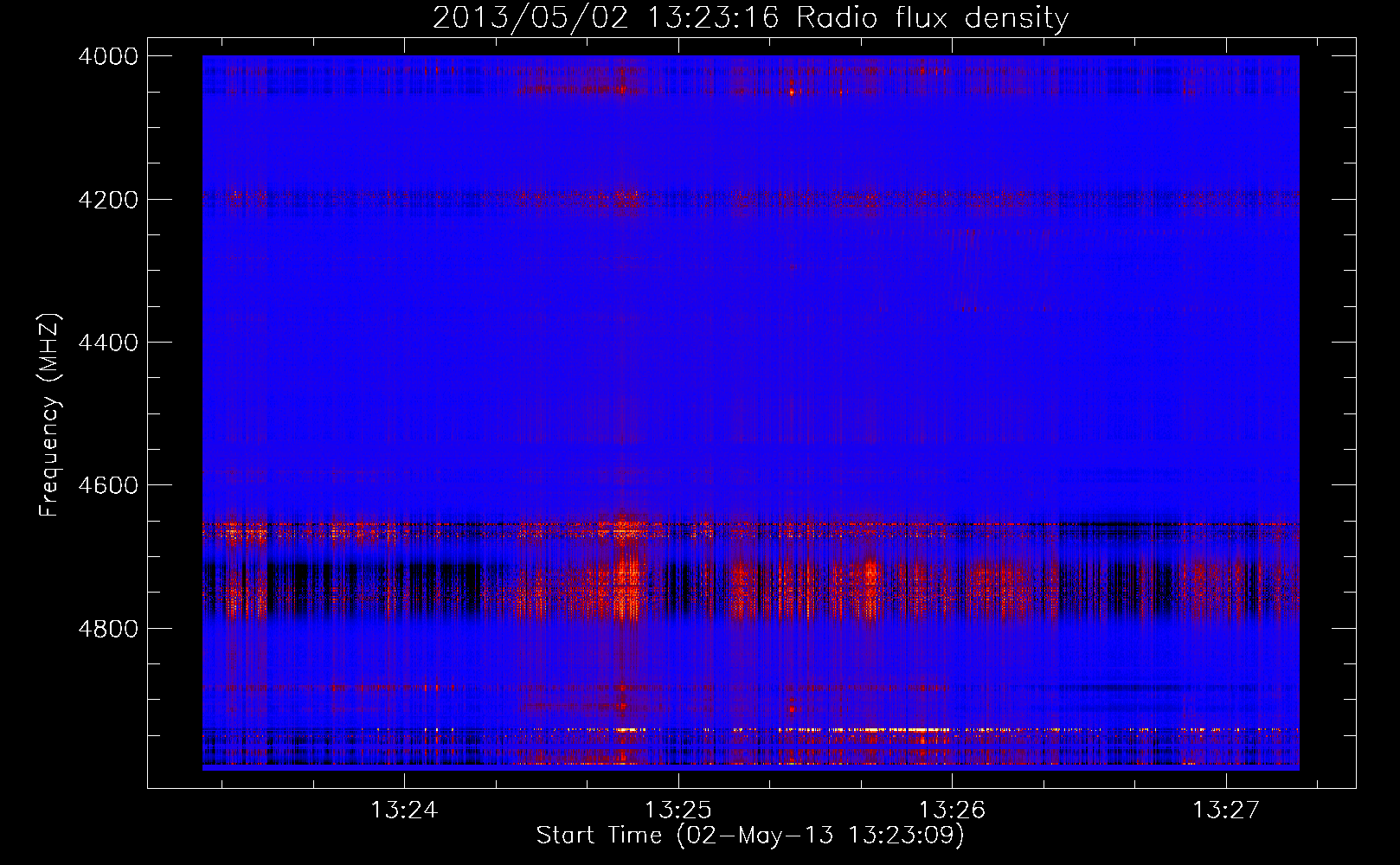1400x865 pixels.
Task: Click the 'Frequency (MHZ)' axis label
Action: click(x=50, y=415)
